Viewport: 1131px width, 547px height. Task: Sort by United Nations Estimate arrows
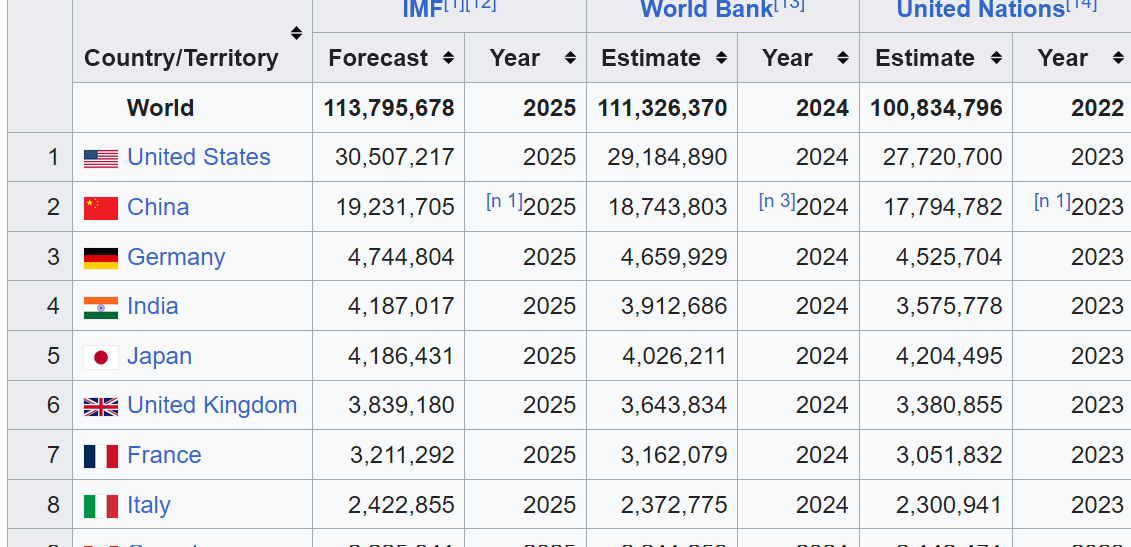pos(996,58)
